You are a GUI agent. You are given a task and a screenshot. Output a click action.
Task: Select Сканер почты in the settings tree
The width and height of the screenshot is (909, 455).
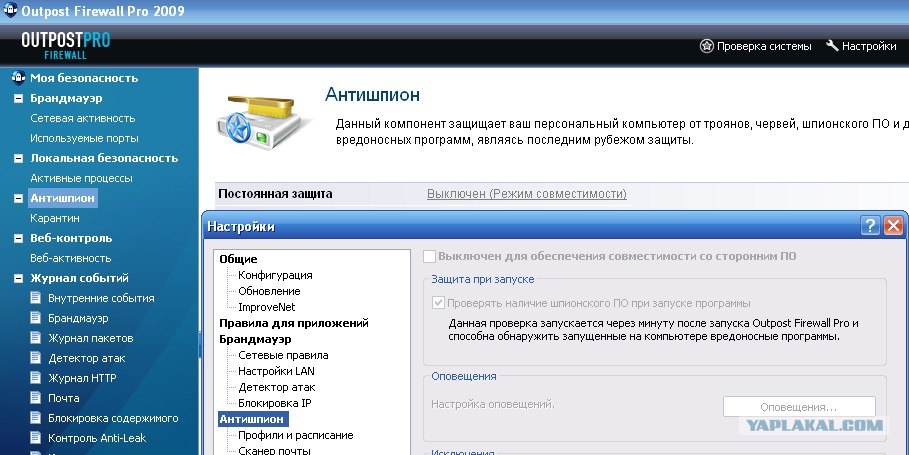click(x=274, y=450)
